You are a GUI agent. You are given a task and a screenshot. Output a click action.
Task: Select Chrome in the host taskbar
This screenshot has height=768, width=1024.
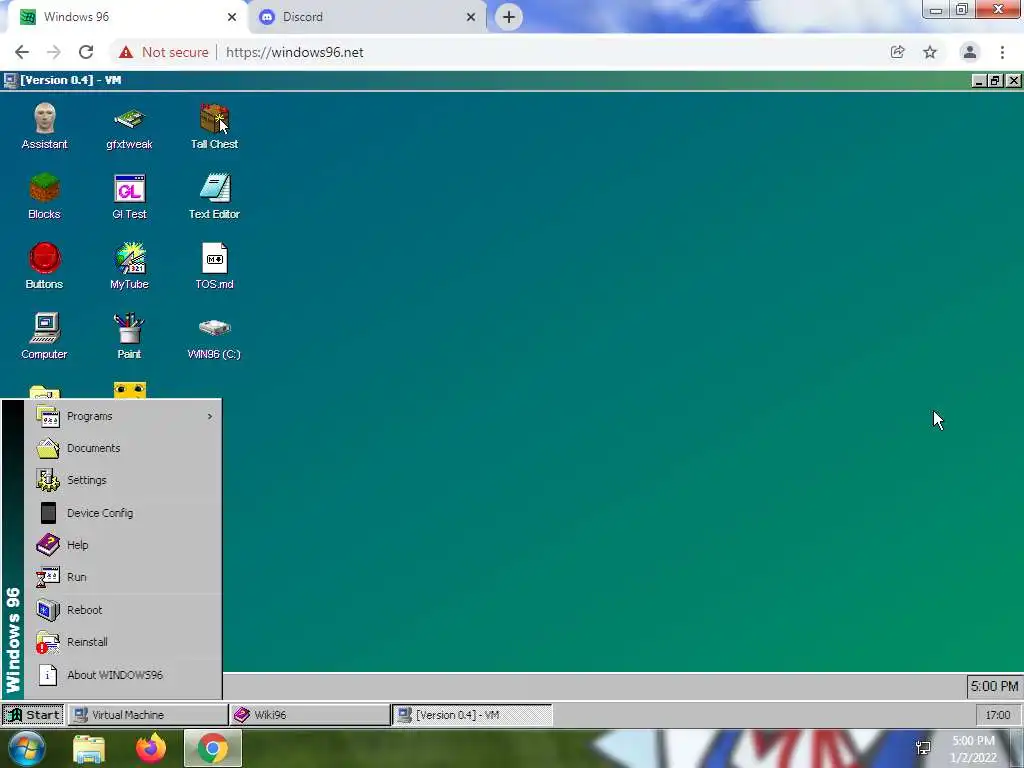[x=213, y=748]
